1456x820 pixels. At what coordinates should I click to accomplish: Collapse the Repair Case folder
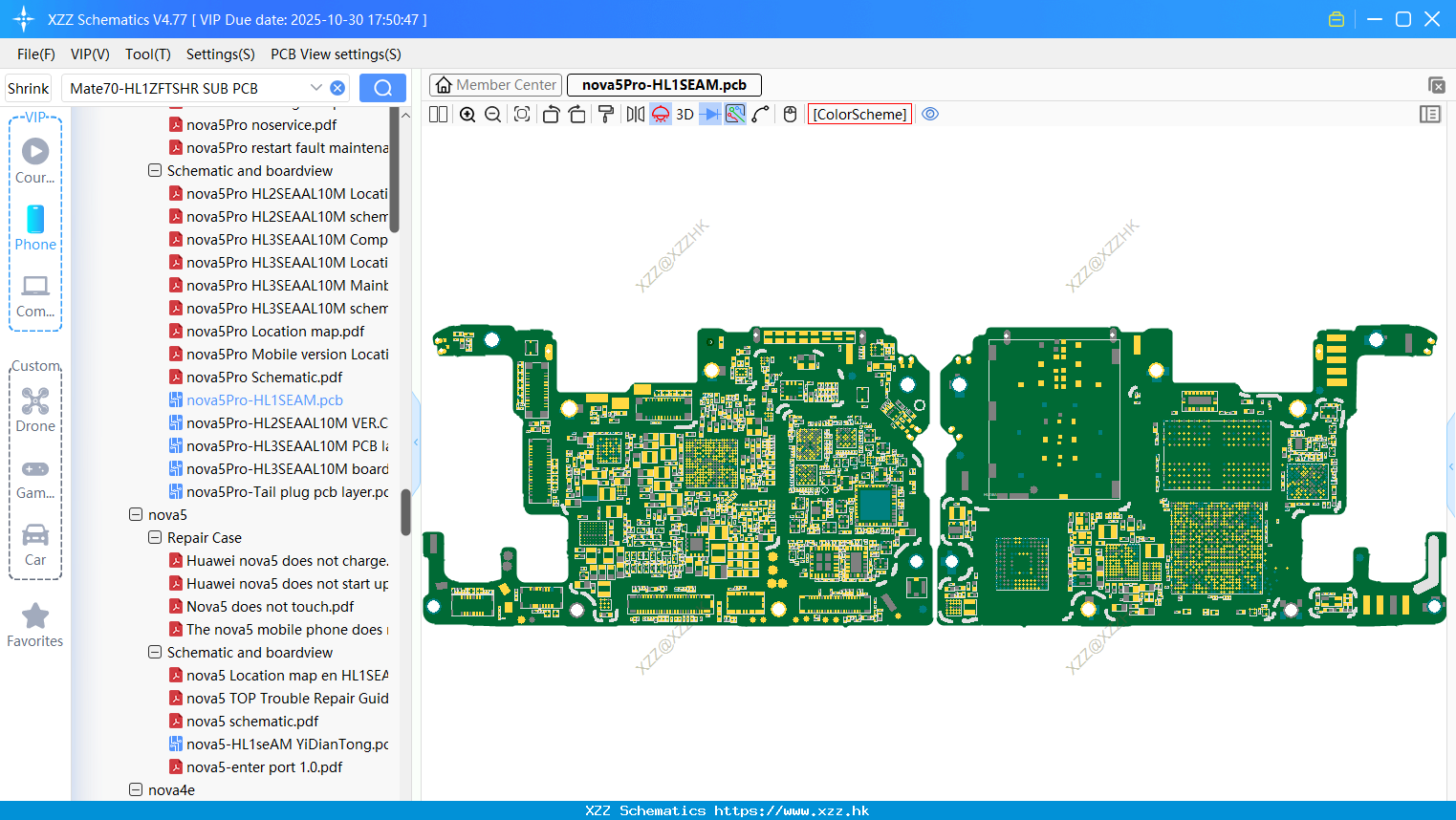tap(155, 538)
